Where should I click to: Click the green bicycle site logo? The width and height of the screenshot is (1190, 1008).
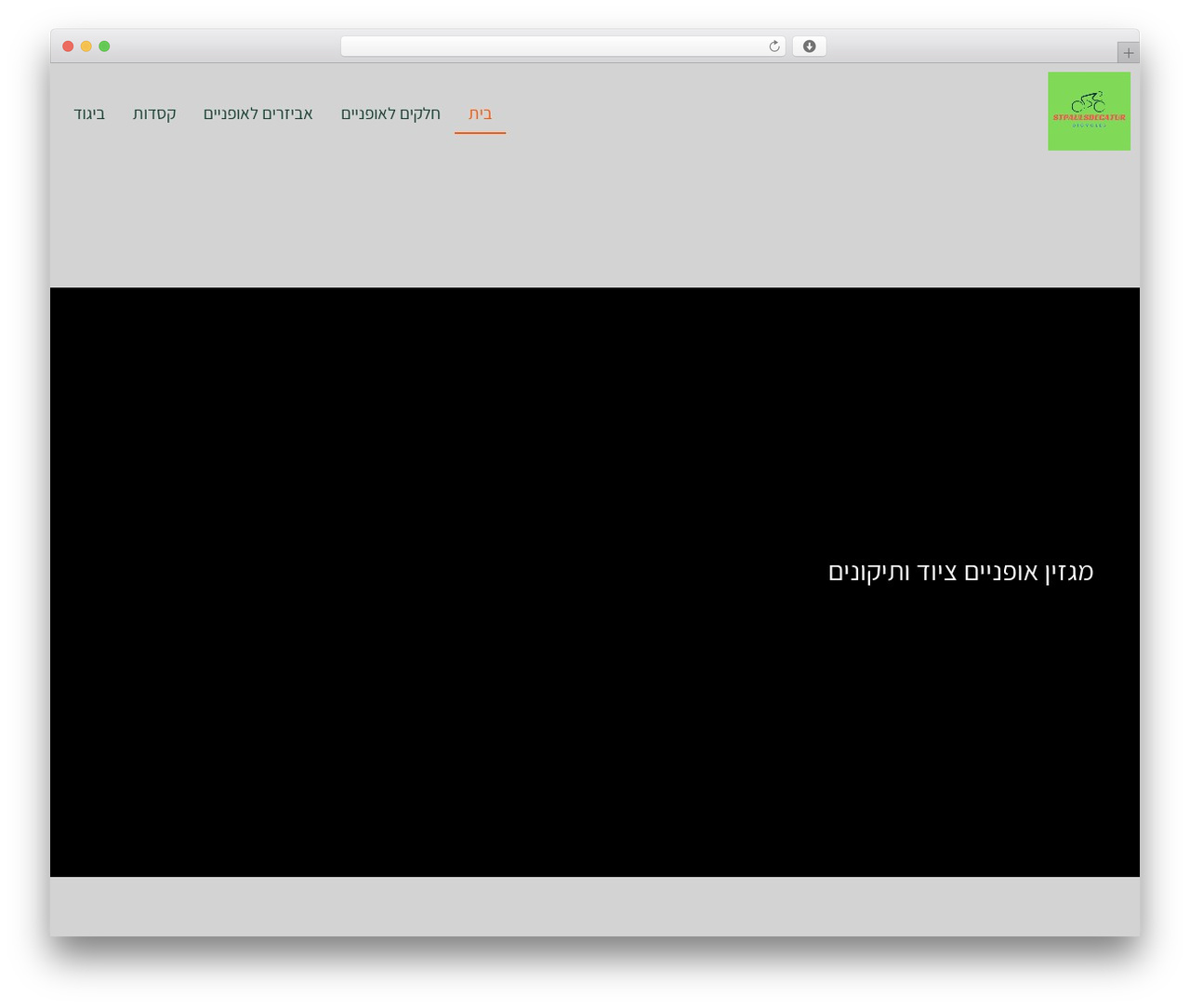pyautogui.click(x=1089, y=111)
